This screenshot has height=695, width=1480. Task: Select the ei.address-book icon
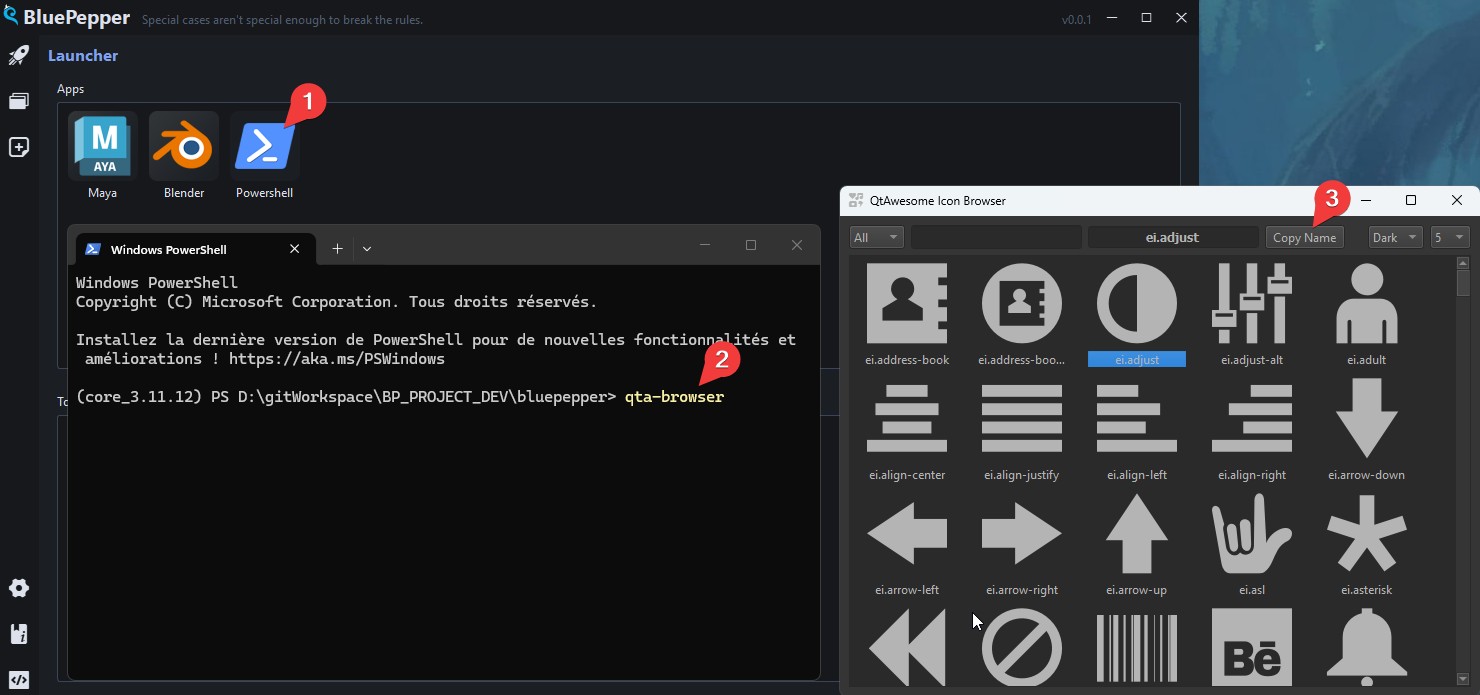907,303
